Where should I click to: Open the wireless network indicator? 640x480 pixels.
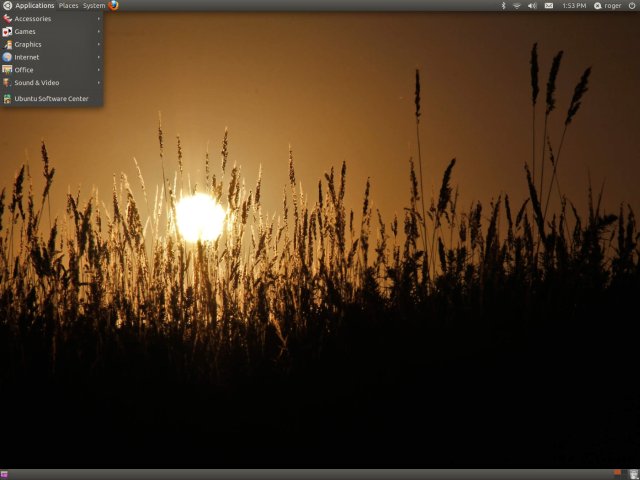pyautogui.click(x=517, y=5)
